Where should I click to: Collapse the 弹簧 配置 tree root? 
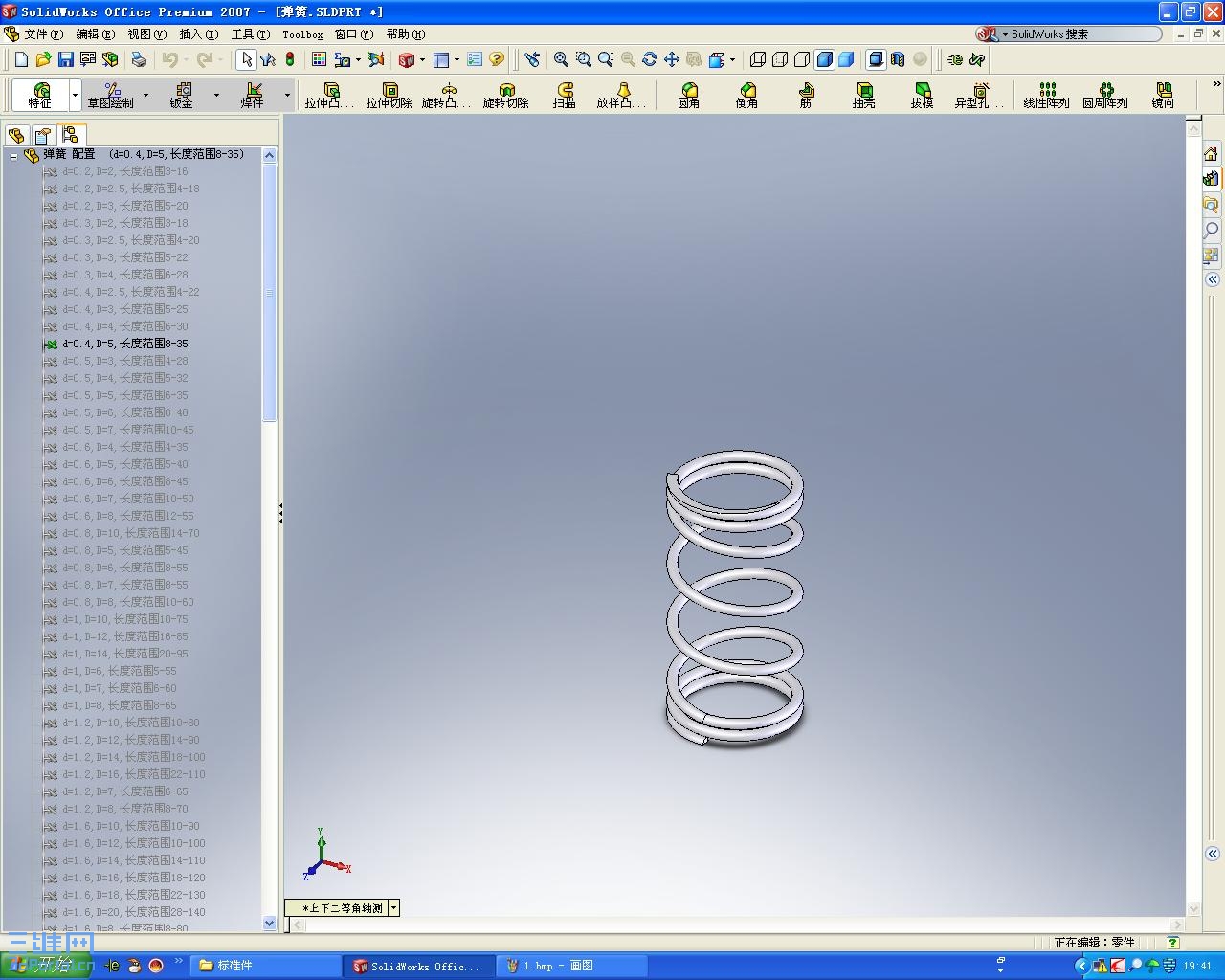coord(13,155)
